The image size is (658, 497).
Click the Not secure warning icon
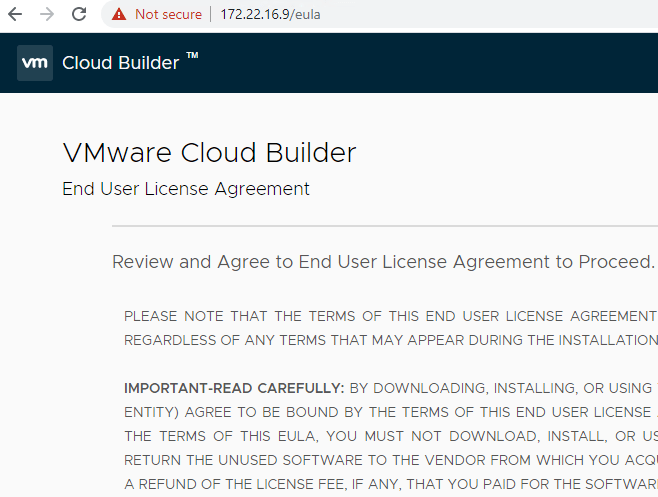tap(119, 14)
